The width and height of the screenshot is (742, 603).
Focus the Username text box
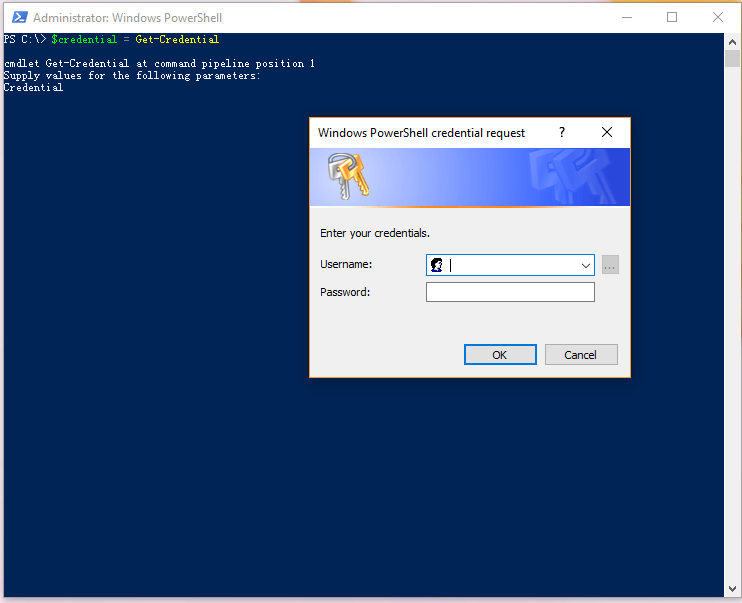510,265
